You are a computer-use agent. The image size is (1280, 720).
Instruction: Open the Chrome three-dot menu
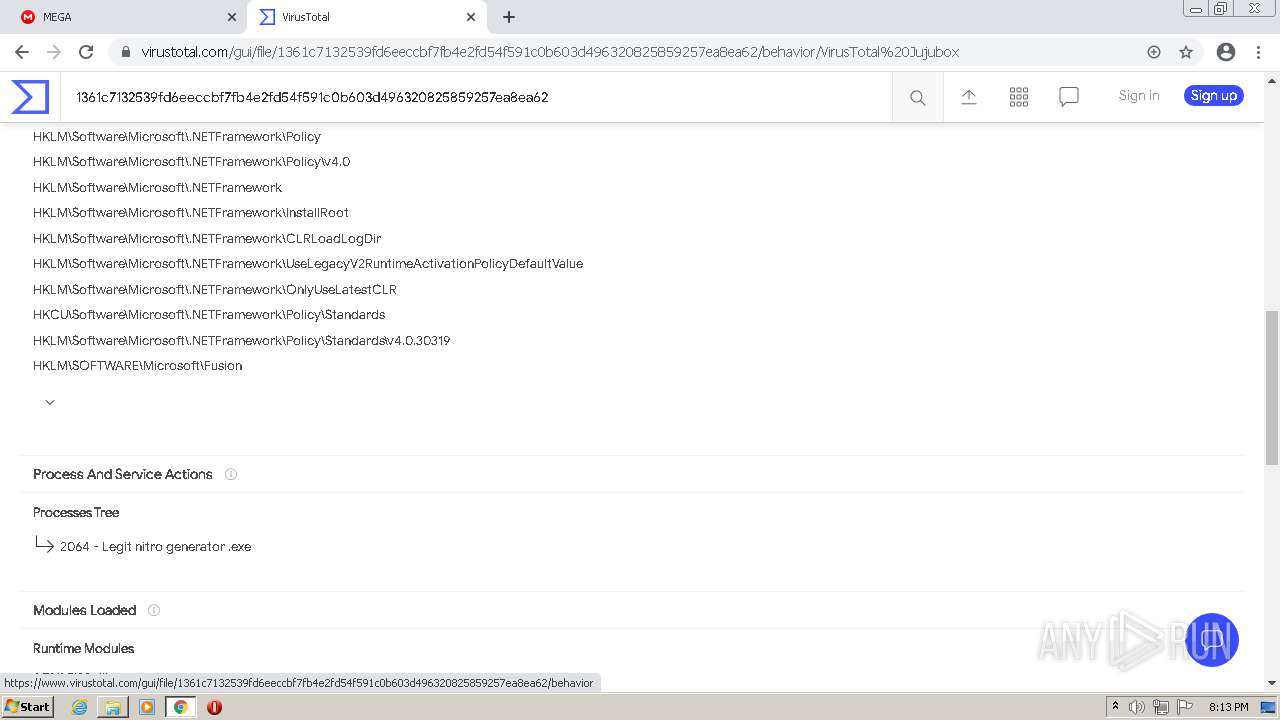(x=1258, y=52)
